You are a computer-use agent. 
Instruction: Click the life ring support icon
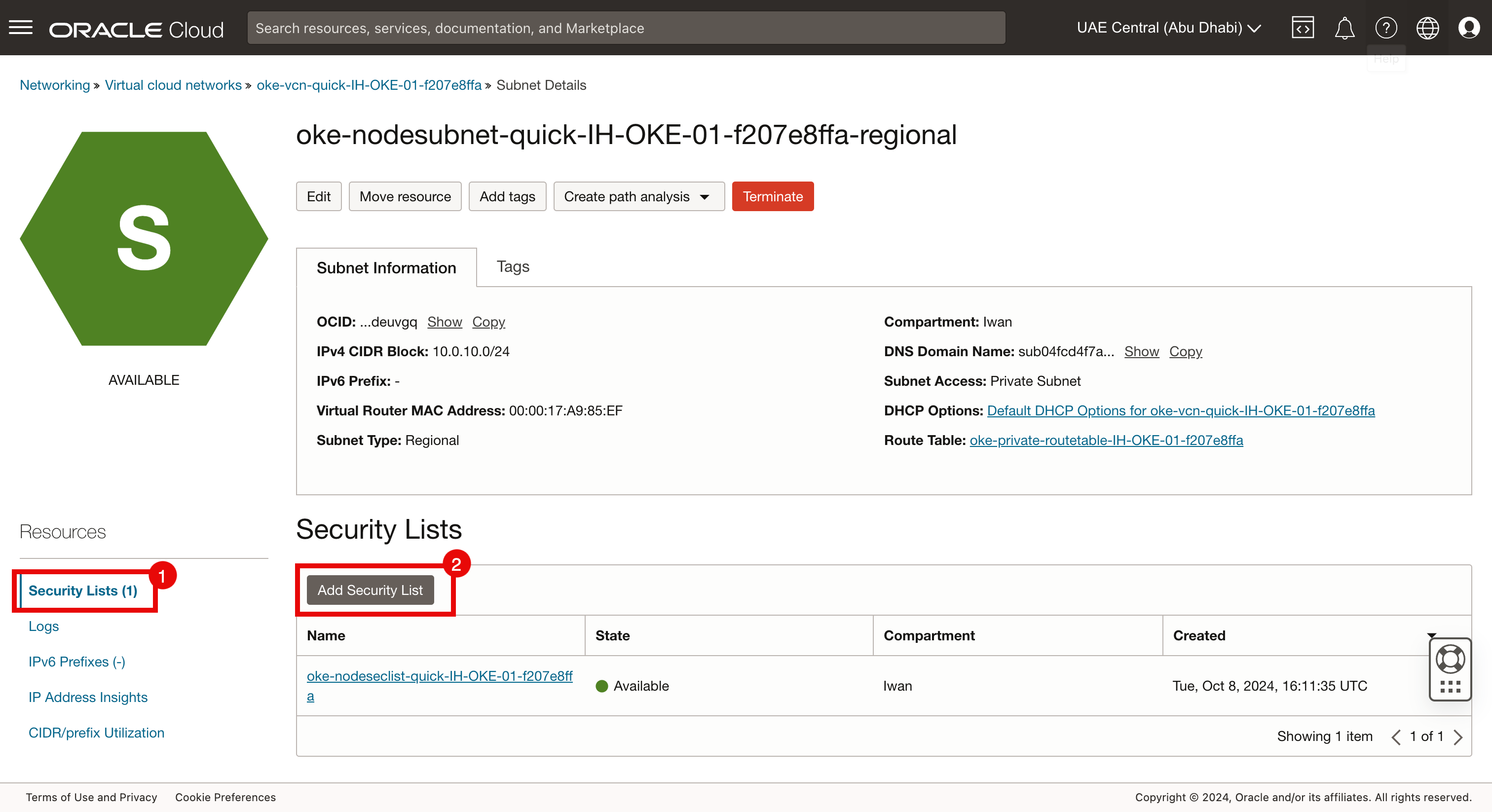[x=1450, y=659]
